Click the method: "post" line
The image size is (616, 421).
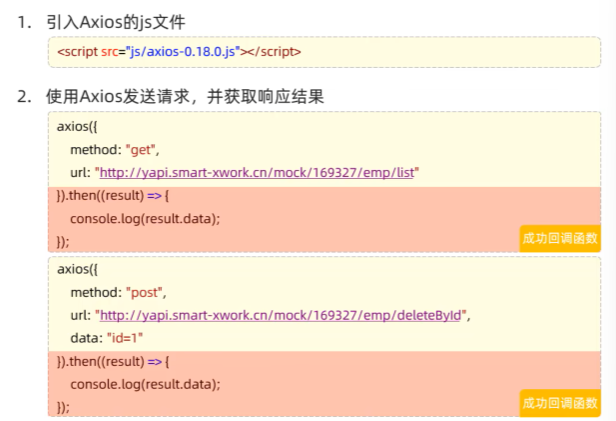click(x=118, y=292)
